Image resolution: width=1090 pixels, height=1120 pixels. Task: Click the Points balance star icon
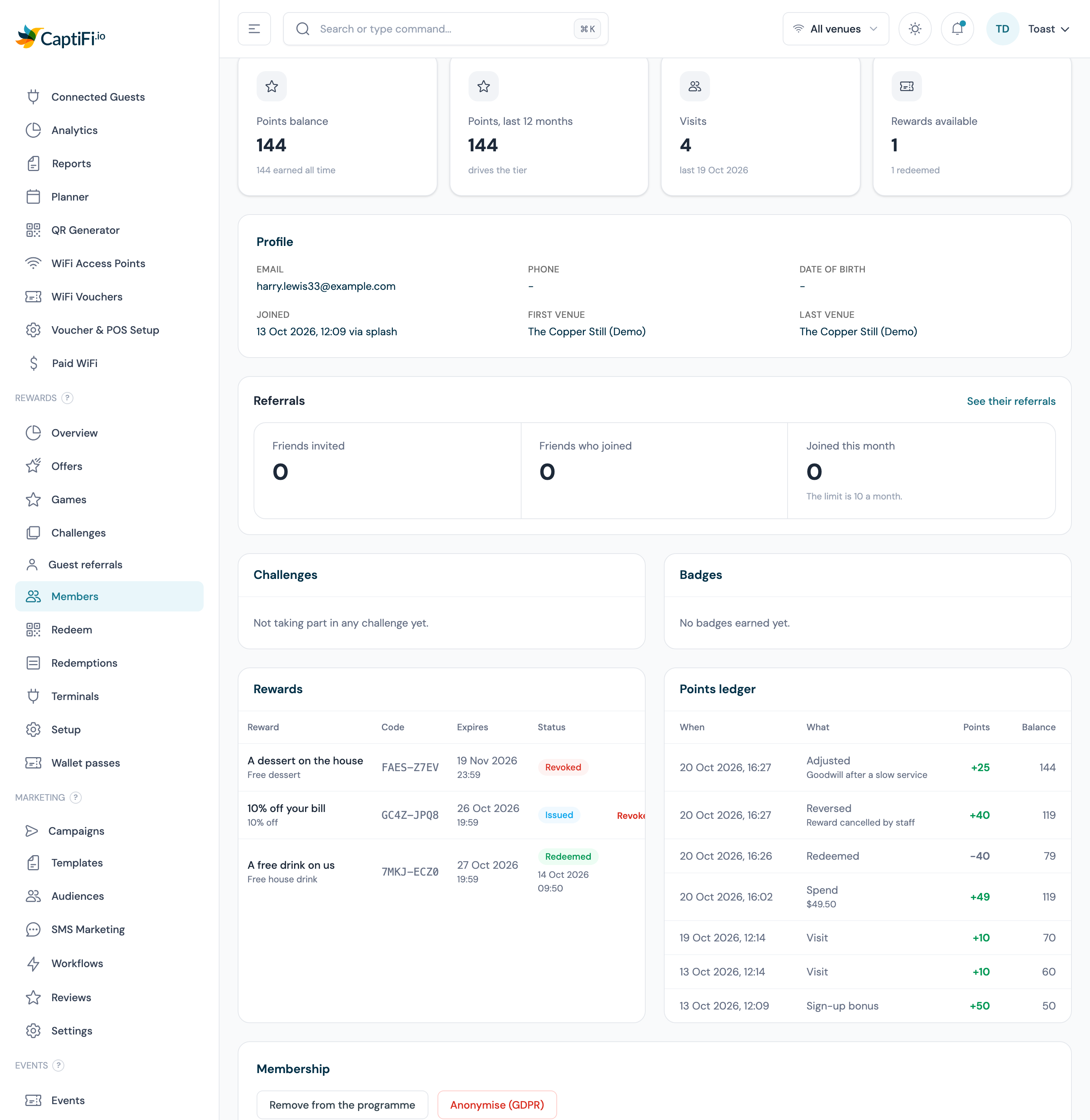pos(271,86)
